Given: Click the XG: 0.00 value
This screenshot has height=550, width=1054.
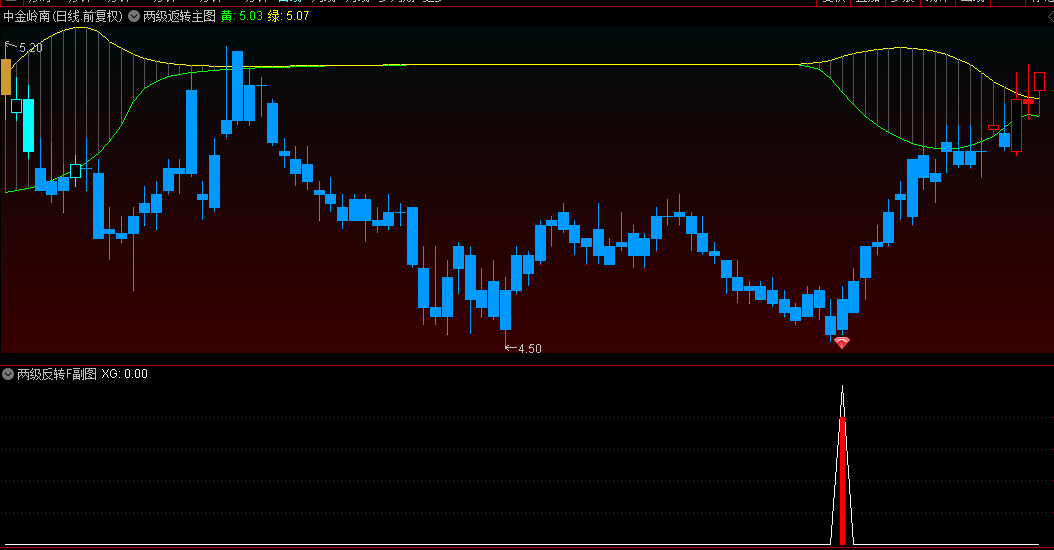Looking at the screenshot, I should point(124,374).
